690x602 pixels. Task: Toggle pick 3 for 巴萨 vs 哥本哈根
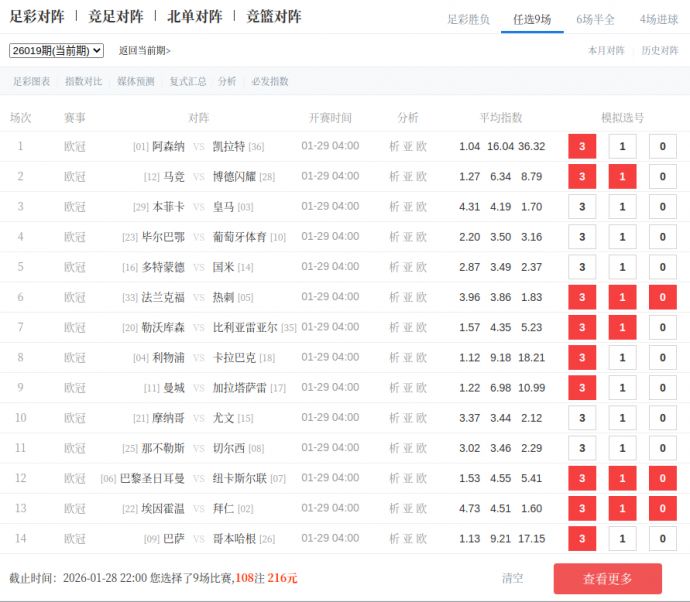click(x=582, y=539)
